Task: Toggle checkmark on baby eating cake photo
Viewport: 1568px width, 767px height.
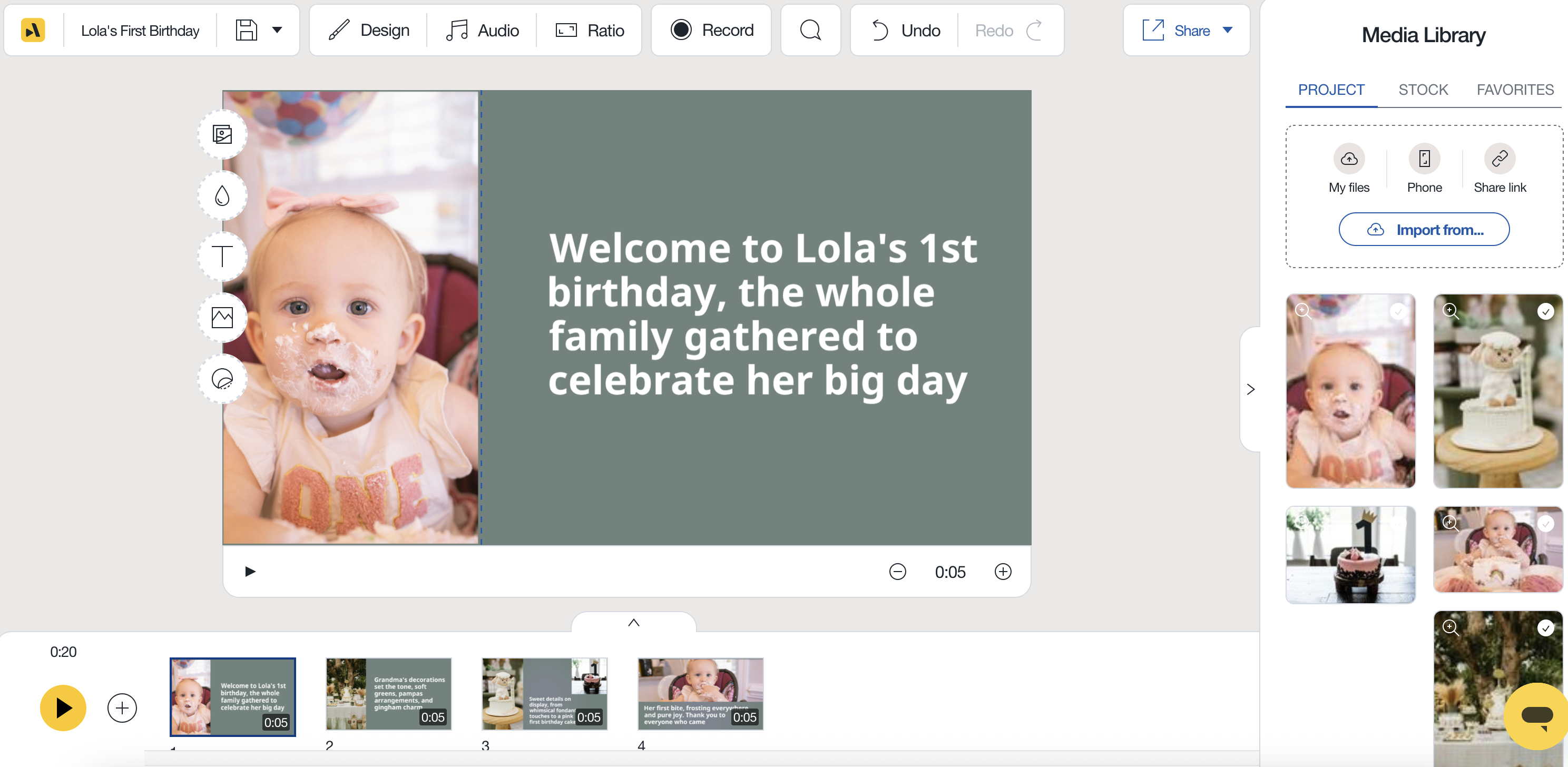Action: [1545, 524]
